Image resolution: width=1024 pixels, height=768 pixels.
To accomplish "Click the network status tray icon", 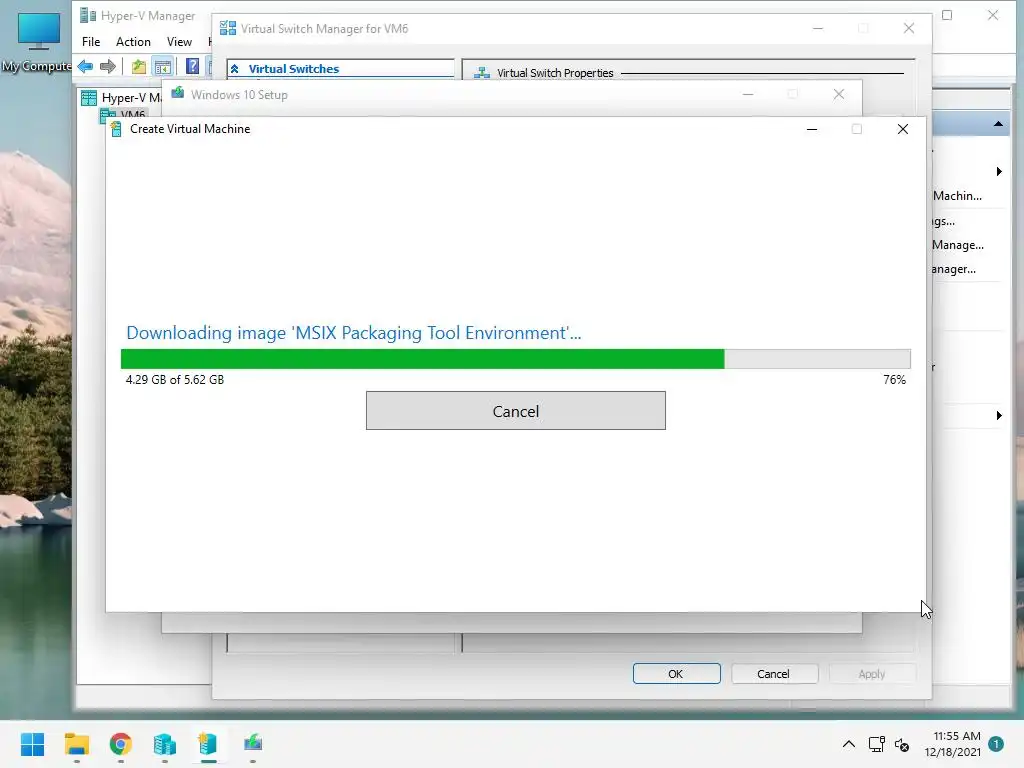I will click(x=876, y=744).
